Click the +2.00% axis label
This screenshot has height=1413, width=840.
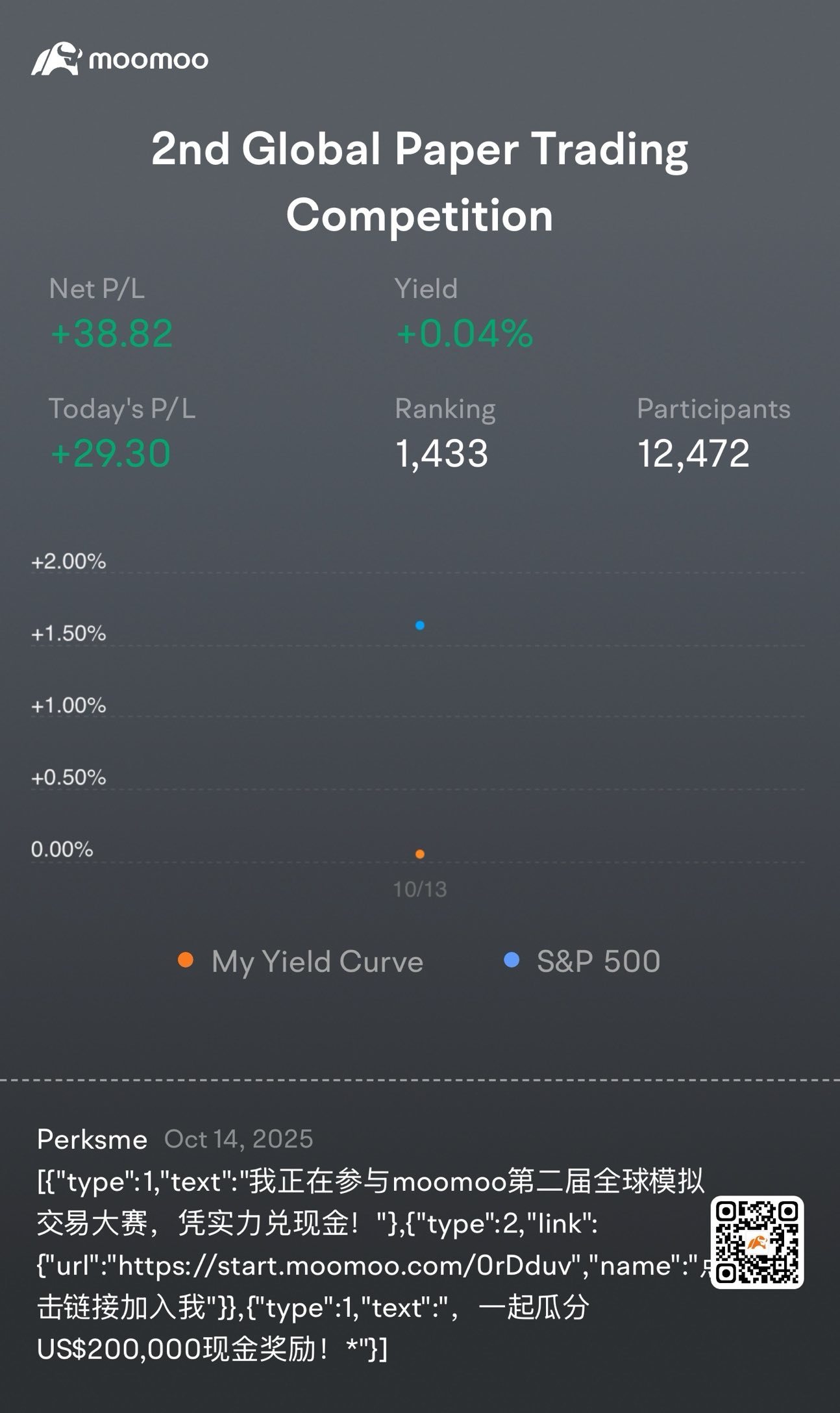click(x=68, y=562)
